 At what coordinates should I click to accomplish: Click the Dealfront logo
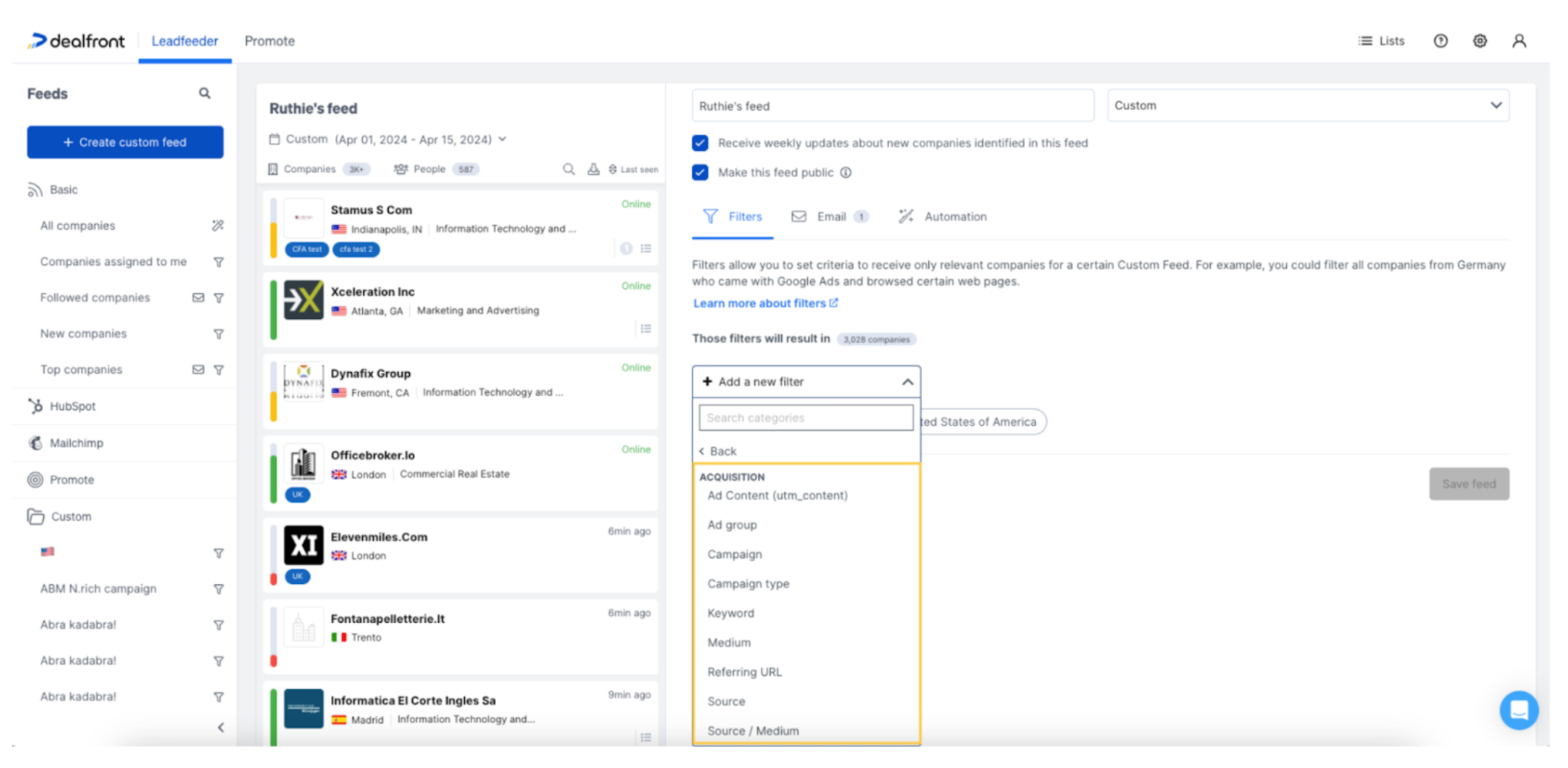[77, 41]
